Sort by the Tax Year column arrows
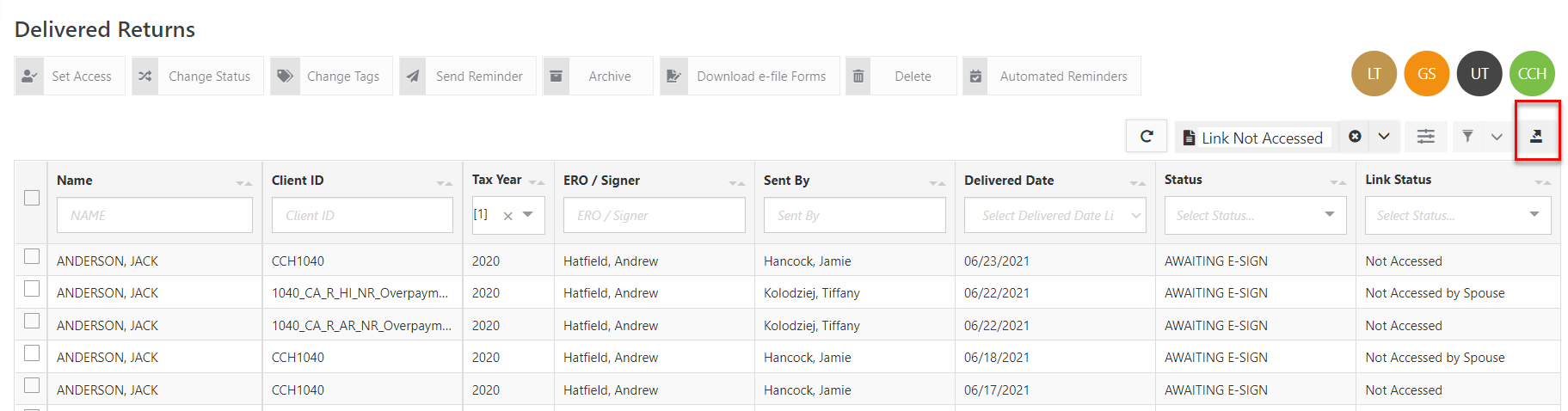Viewport: 1568px width, 411px height. click(x=537, y=182)
